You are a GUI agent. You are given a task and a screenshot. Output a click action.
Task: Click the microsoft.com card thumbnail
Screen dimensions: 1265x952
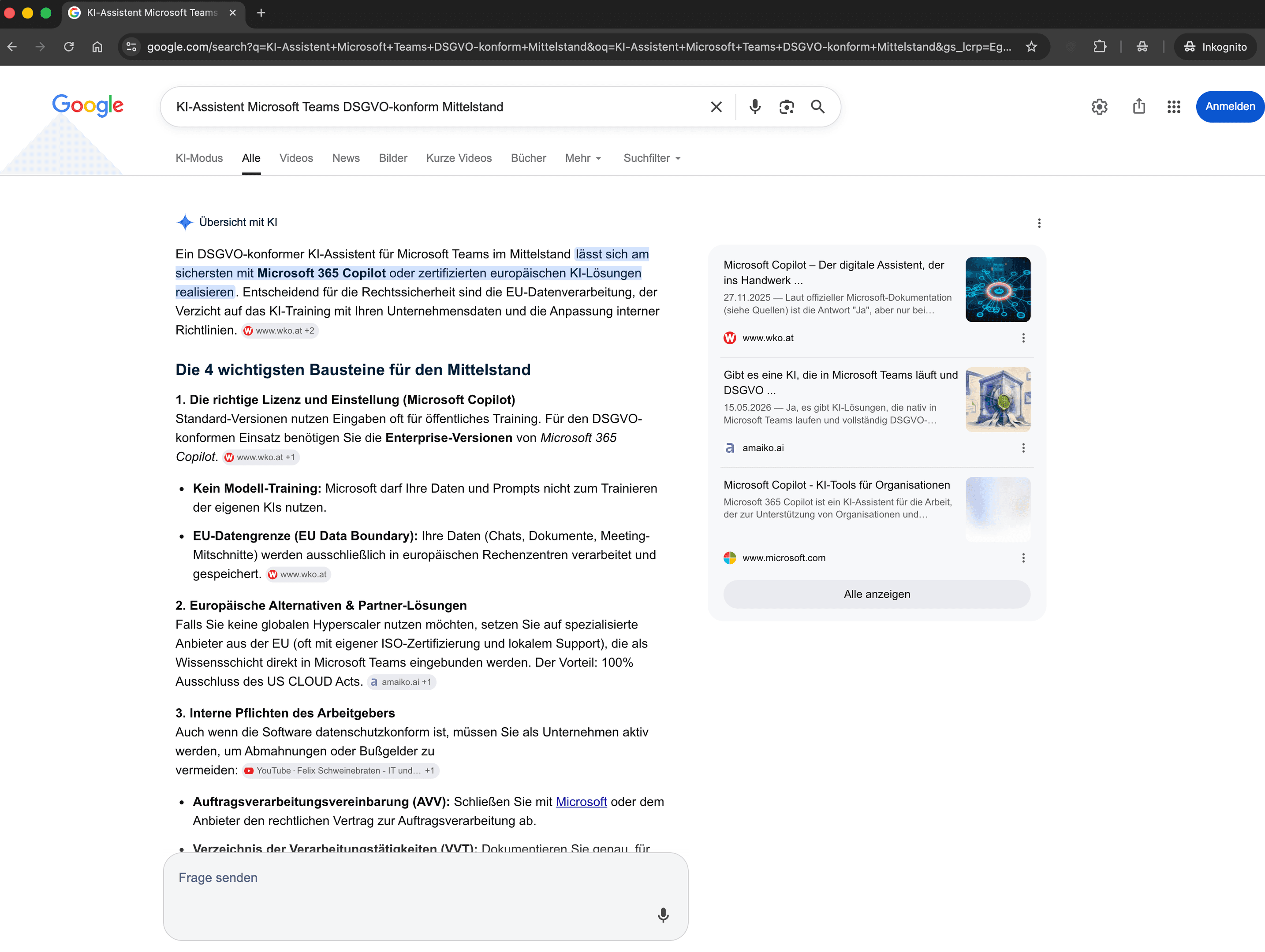998,509
